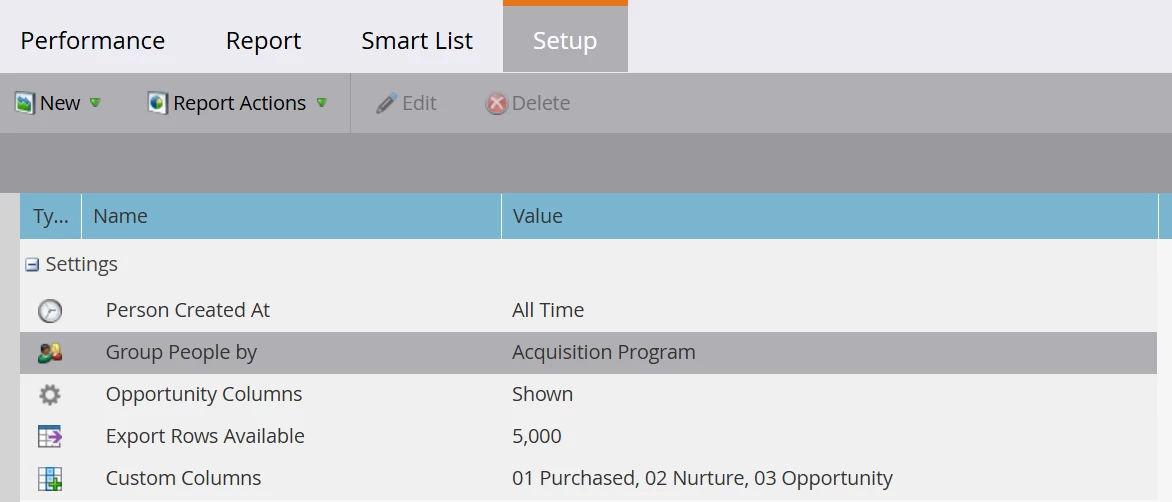Screen dimensions: 1172x502
Task: Open the Report tab
Action: [263, 40]
